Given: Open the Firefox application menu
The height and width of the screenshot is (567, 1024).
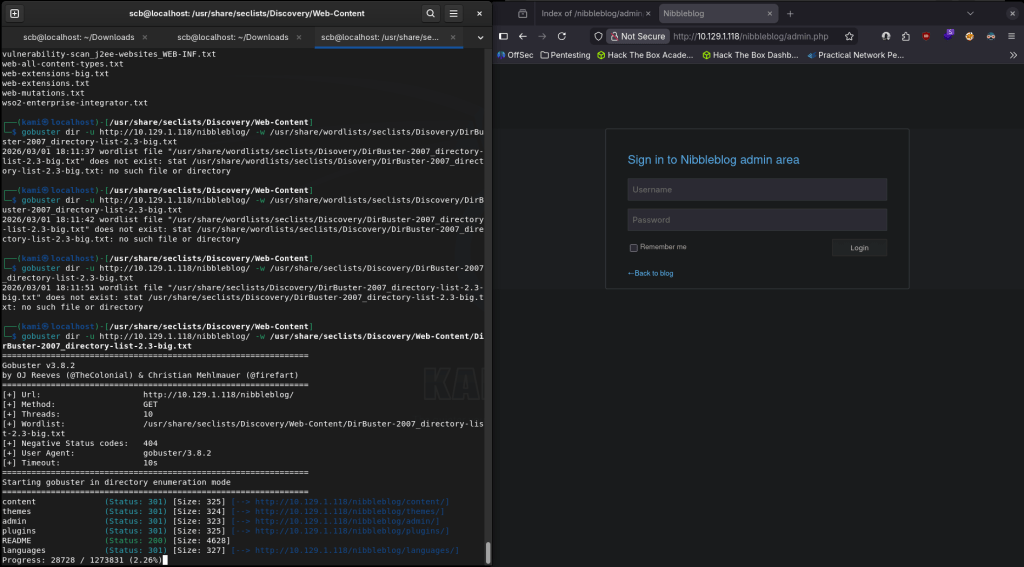Looking at the screenshot, I should coord(1010,36).
